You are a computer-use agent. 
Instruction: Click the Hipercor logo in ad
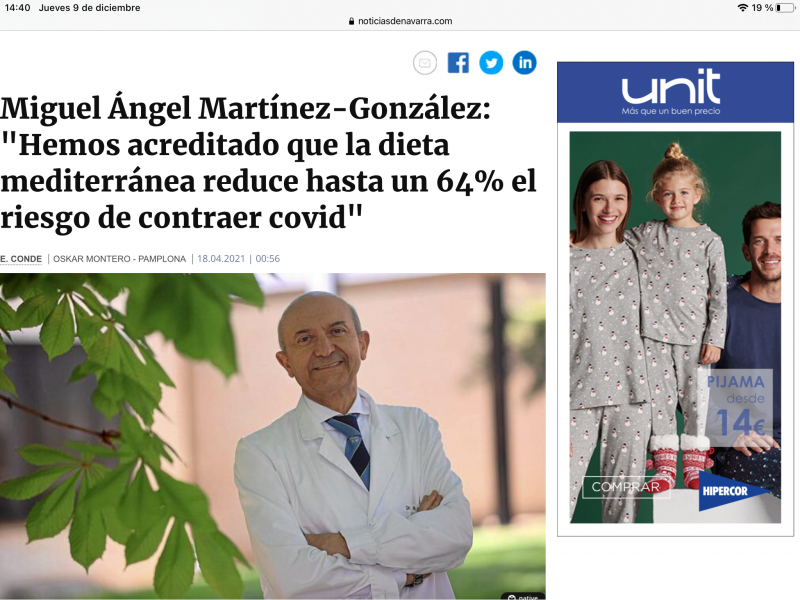click(x=733, y=491)
